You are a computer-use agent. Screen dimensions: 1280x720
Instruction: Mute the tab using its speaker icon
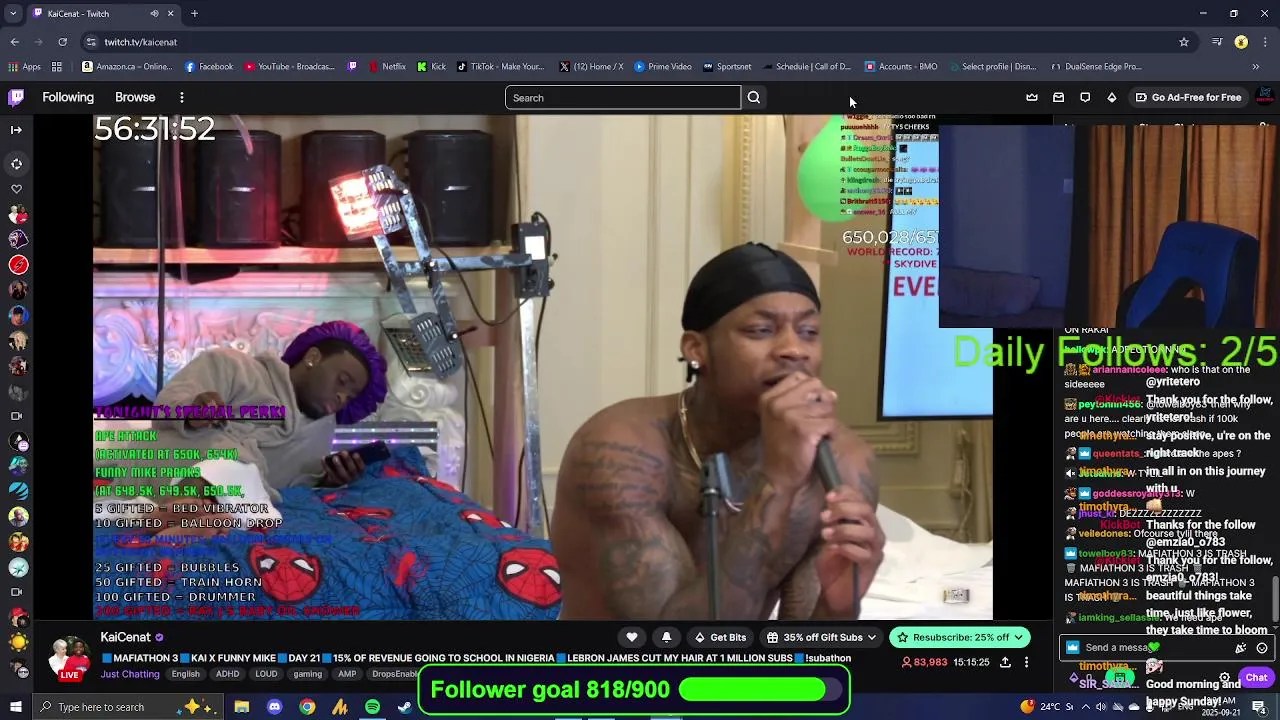click(x=154, y=14)
